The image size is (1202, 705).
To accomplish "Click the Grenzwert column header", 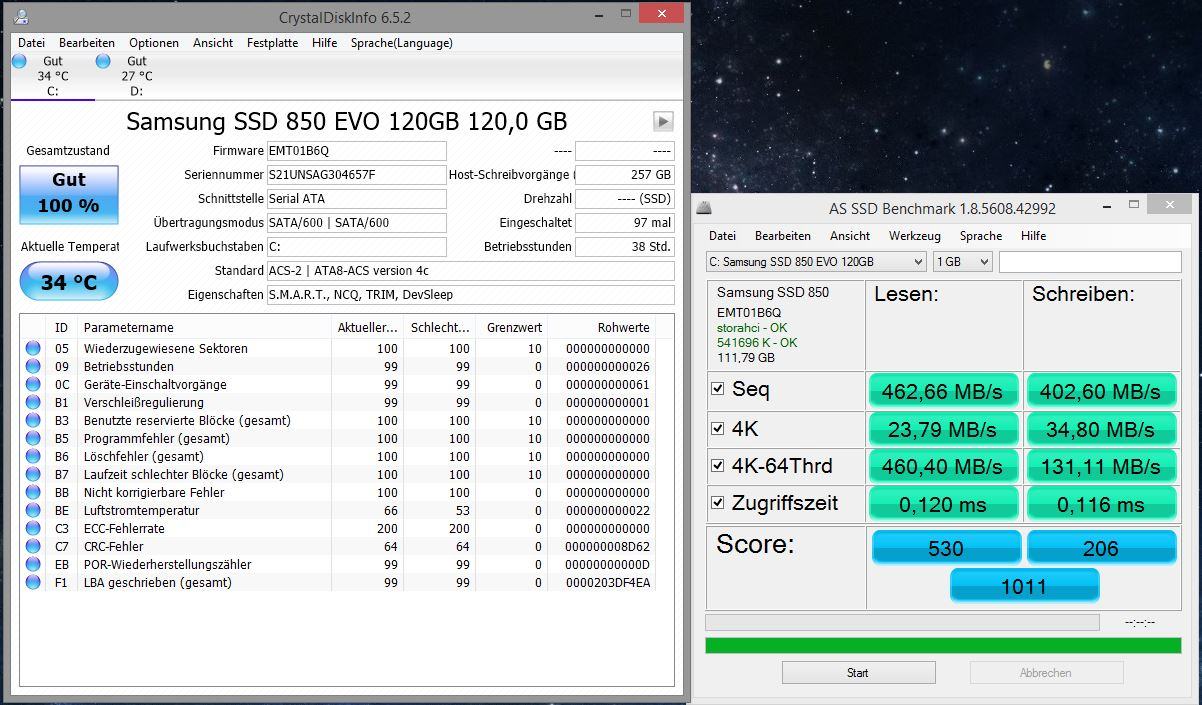I will pos(512,327).
